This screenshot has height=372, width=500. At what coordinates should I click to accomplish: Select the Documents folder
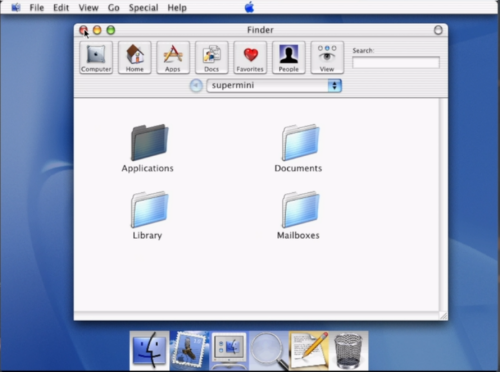coord(298,148)
